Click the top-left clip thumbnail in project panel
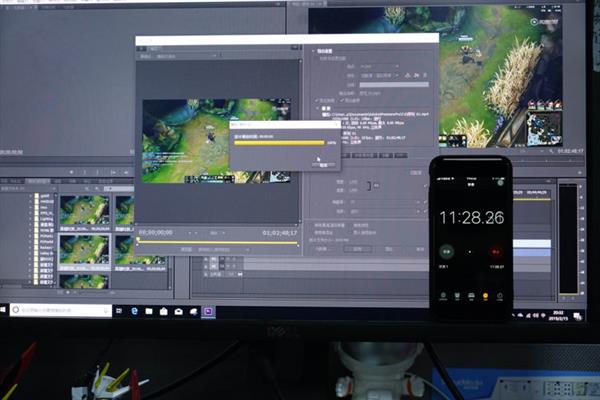 tap(84, 210)
